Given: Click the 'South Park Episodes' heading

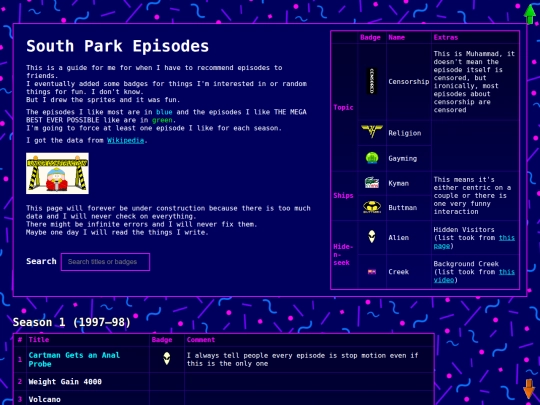Looking at the screenshot, I should [x=117, y=46].
